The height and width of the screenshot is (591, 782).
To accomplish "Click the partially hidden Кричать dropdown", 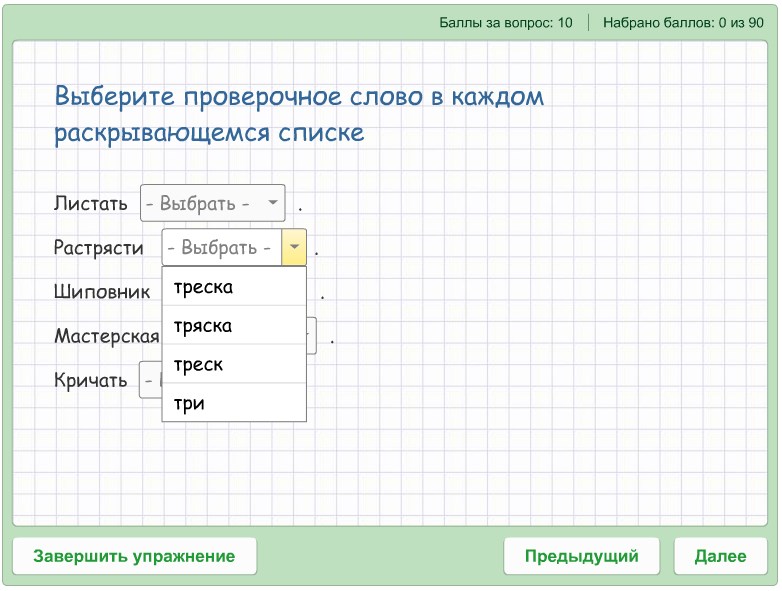I will (x=149, y=380).
